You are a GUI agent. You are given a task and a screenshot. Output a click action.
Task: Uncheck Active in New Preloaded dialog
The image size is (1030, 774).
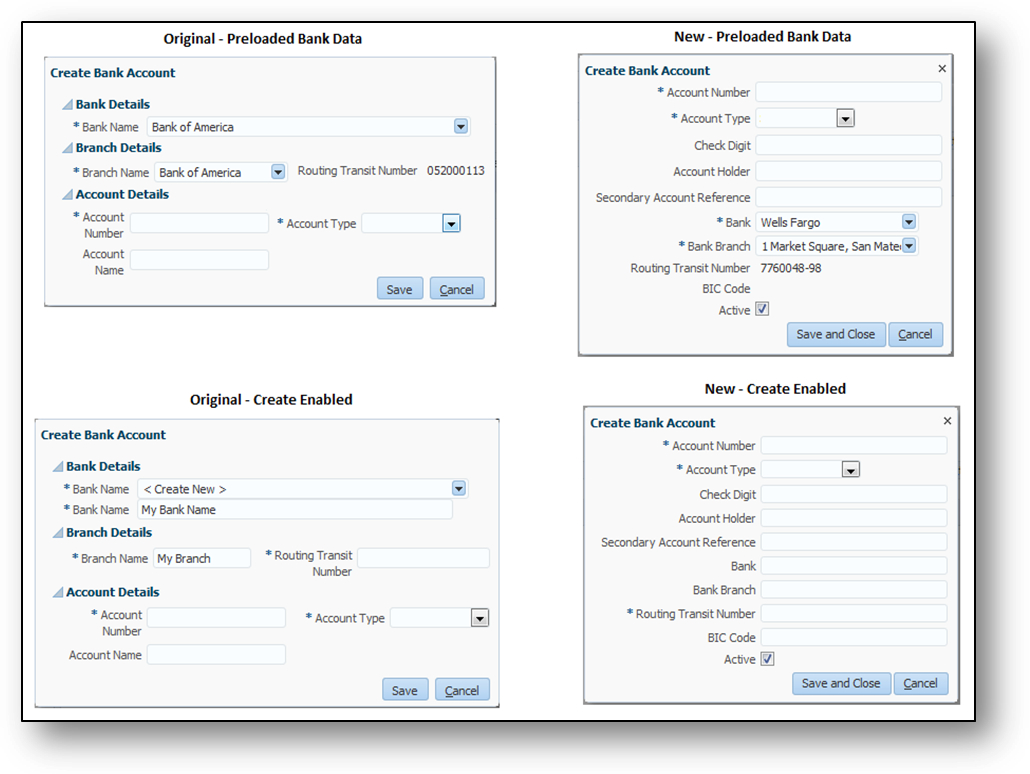click(762, 310)
